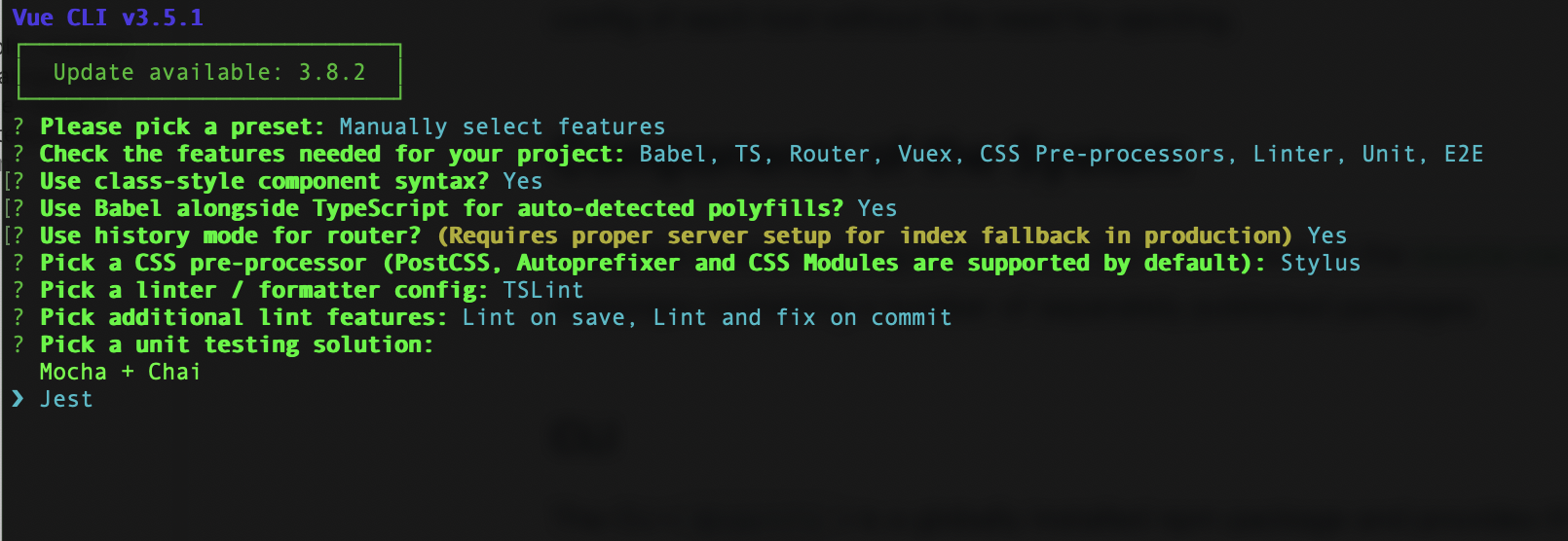Click "E2E" at the end of features list
This screenshot has width=1568, height=541.
(x=1463, y=155)
